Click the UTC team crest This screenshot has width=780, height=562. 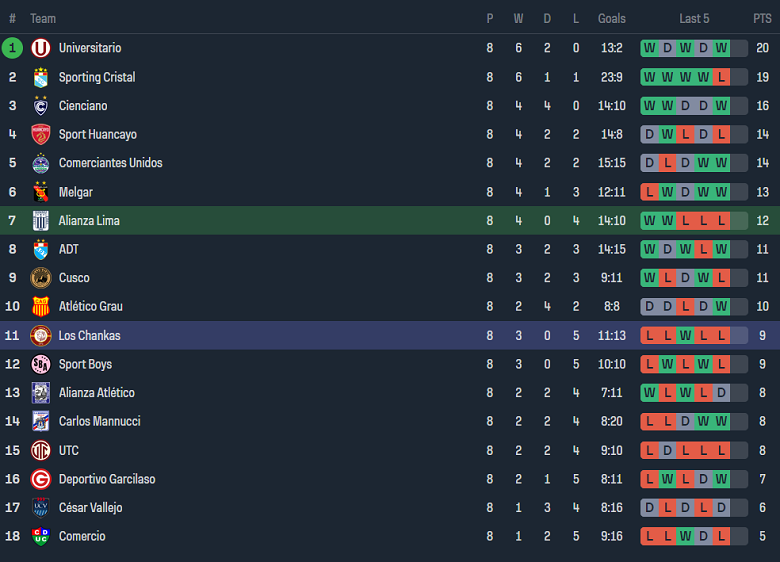pos(40,450)
